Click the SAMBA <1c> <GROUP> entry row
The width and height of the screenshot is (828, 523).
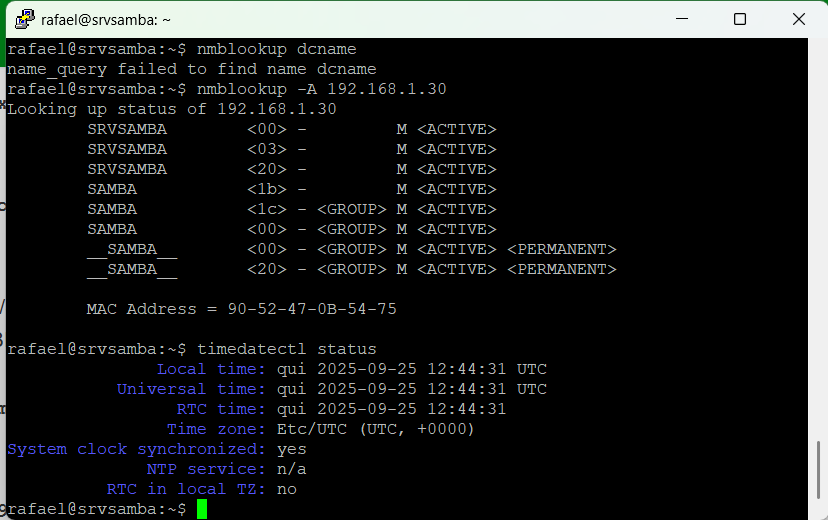tap(290, 209)
